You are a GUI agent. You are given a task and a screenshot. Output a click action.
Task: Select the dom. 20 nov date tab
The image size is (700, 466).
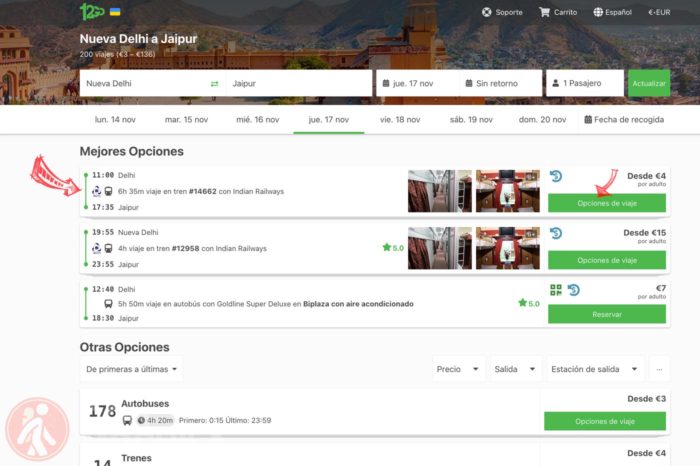542,120
